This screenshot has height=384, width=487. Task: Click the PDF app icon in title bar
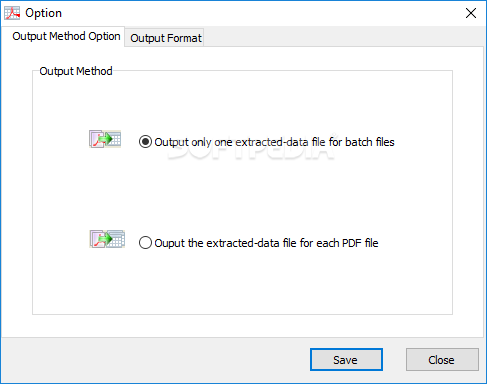(12, 13)
